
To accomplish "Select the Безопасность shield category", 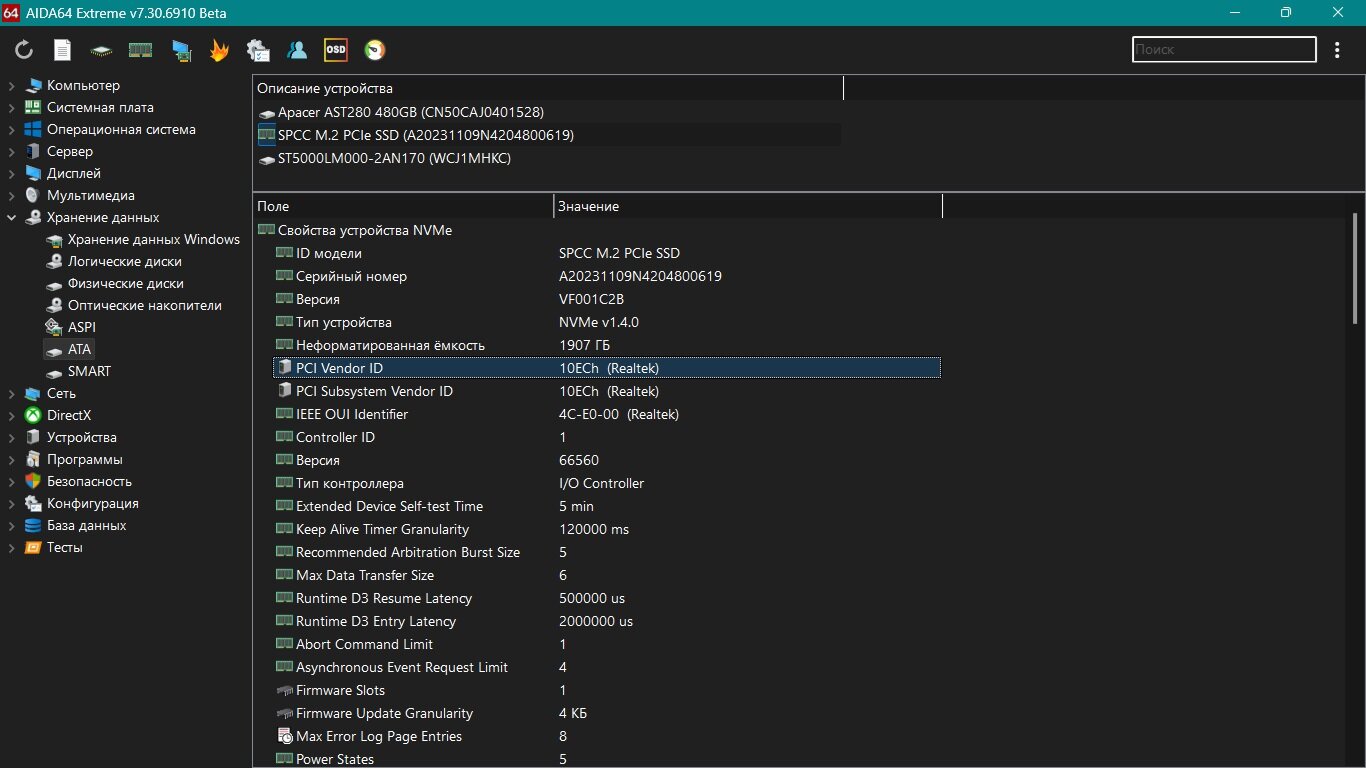I will tap(79, 482).
